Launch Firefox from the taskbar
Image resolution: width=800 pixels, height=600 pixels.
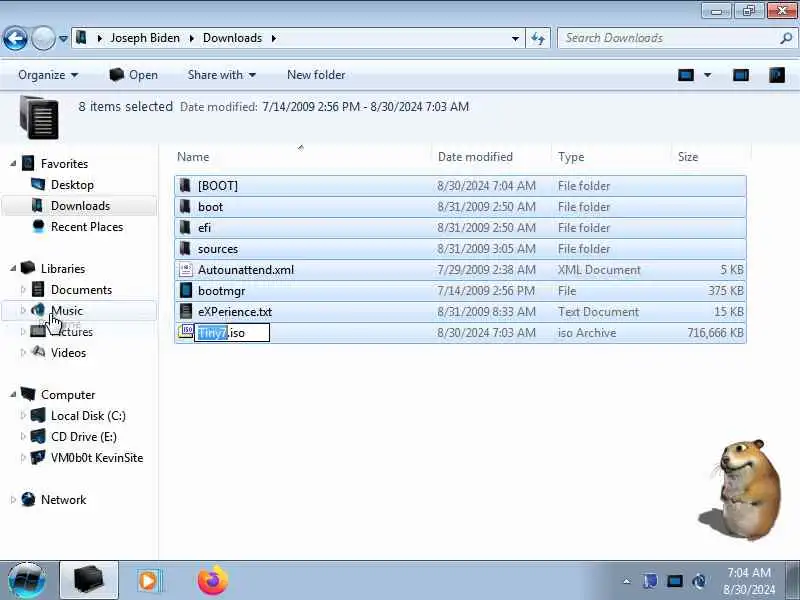coord(213,581)
